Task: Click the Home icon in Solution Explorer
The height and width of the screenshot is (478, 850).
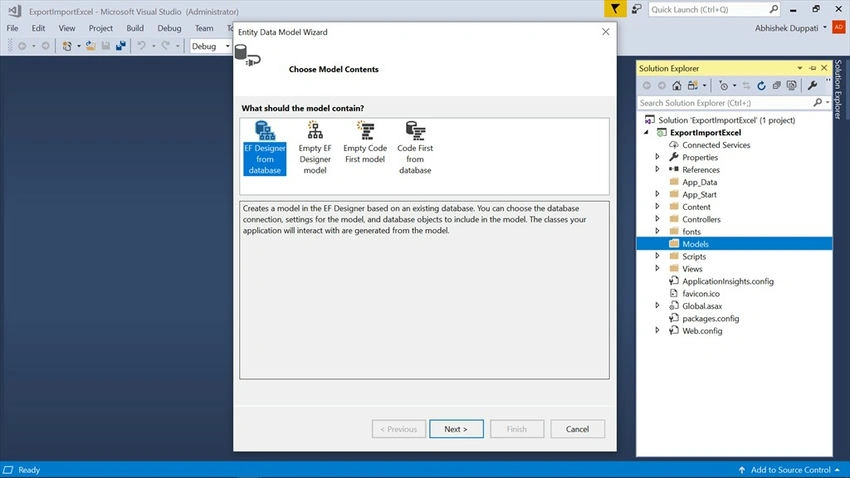Action: (677, 86)
